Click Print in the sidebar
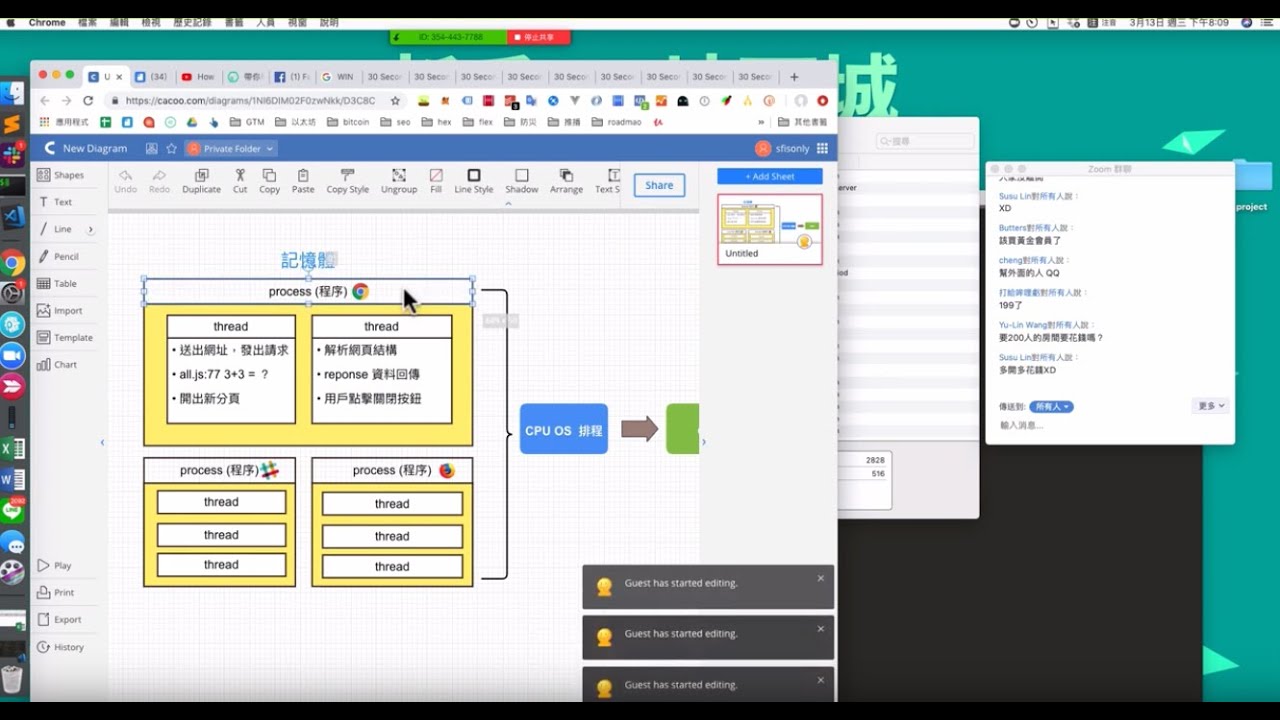The image size is (1280, 720). pos(55,592)
